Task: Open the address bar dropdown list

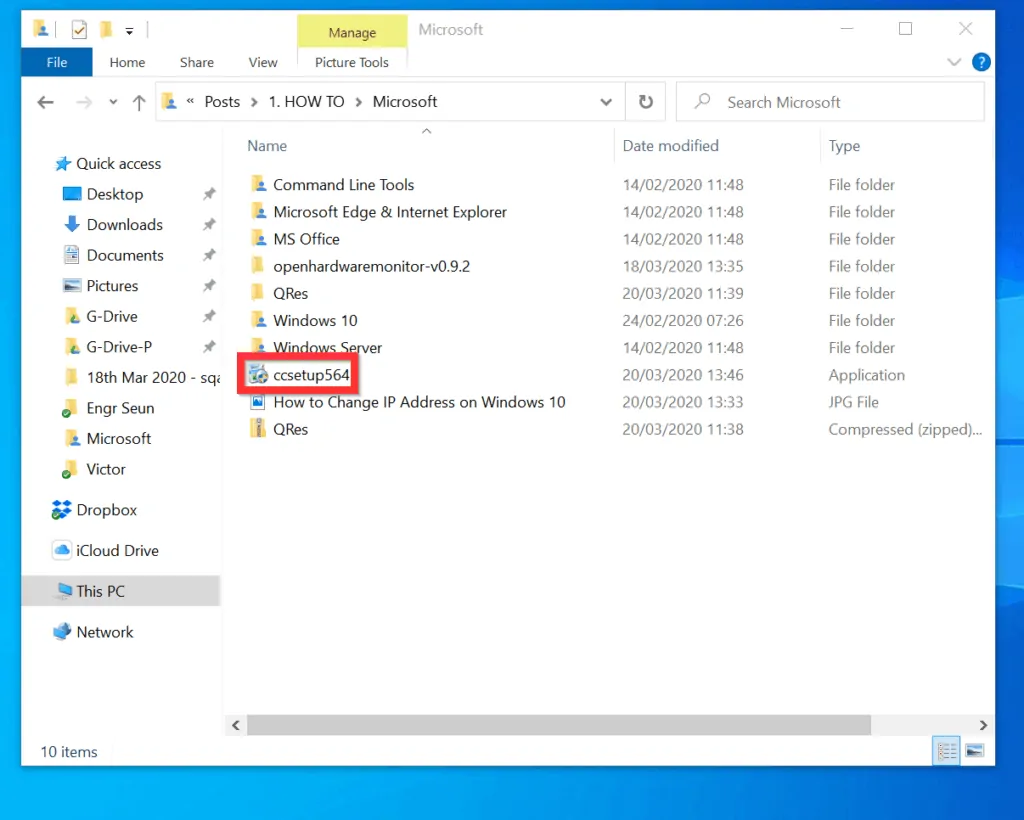Action: point(606,101)
